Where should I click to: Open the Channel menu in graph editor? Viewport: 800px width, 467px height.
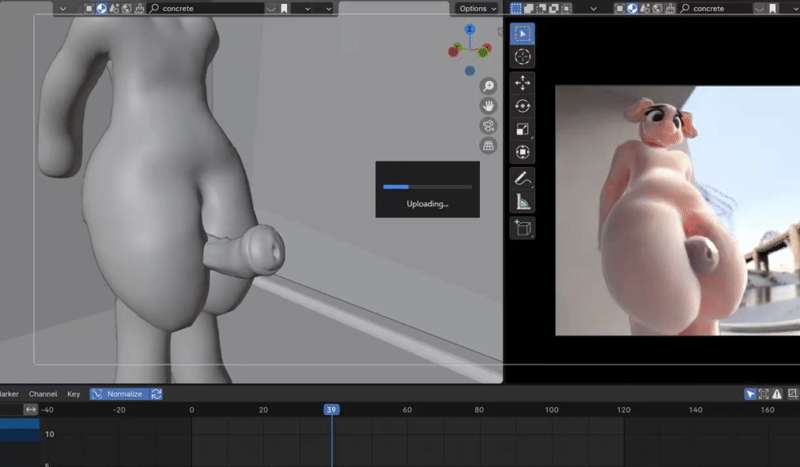(43, 394)
